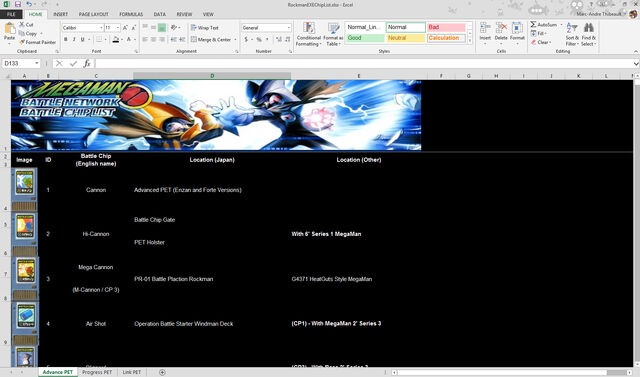Screen dimensions: 640x377
Task: Align text to the left
Action: pos(145,40)
